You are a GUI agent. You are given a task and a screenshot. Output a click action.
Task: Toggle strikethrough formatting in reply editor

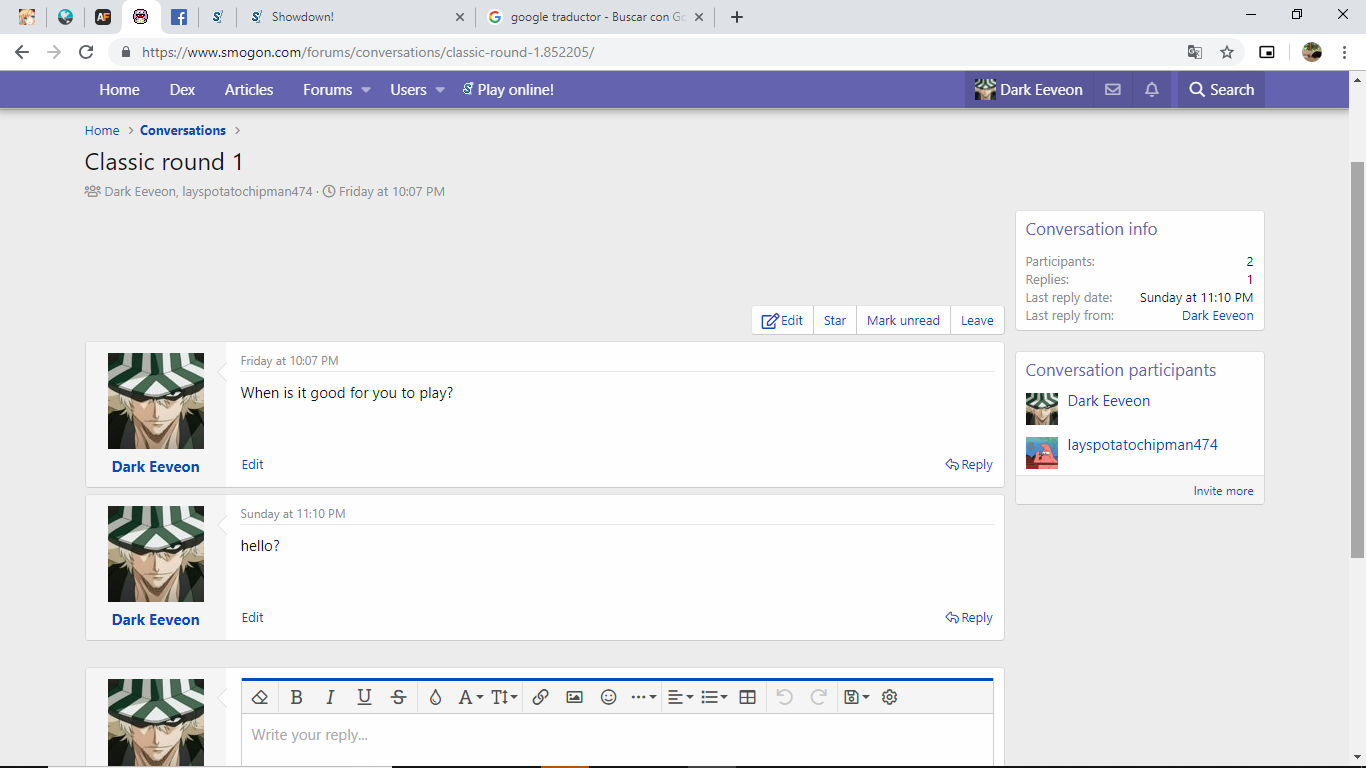pyautogui.click(x=398, y=697)
